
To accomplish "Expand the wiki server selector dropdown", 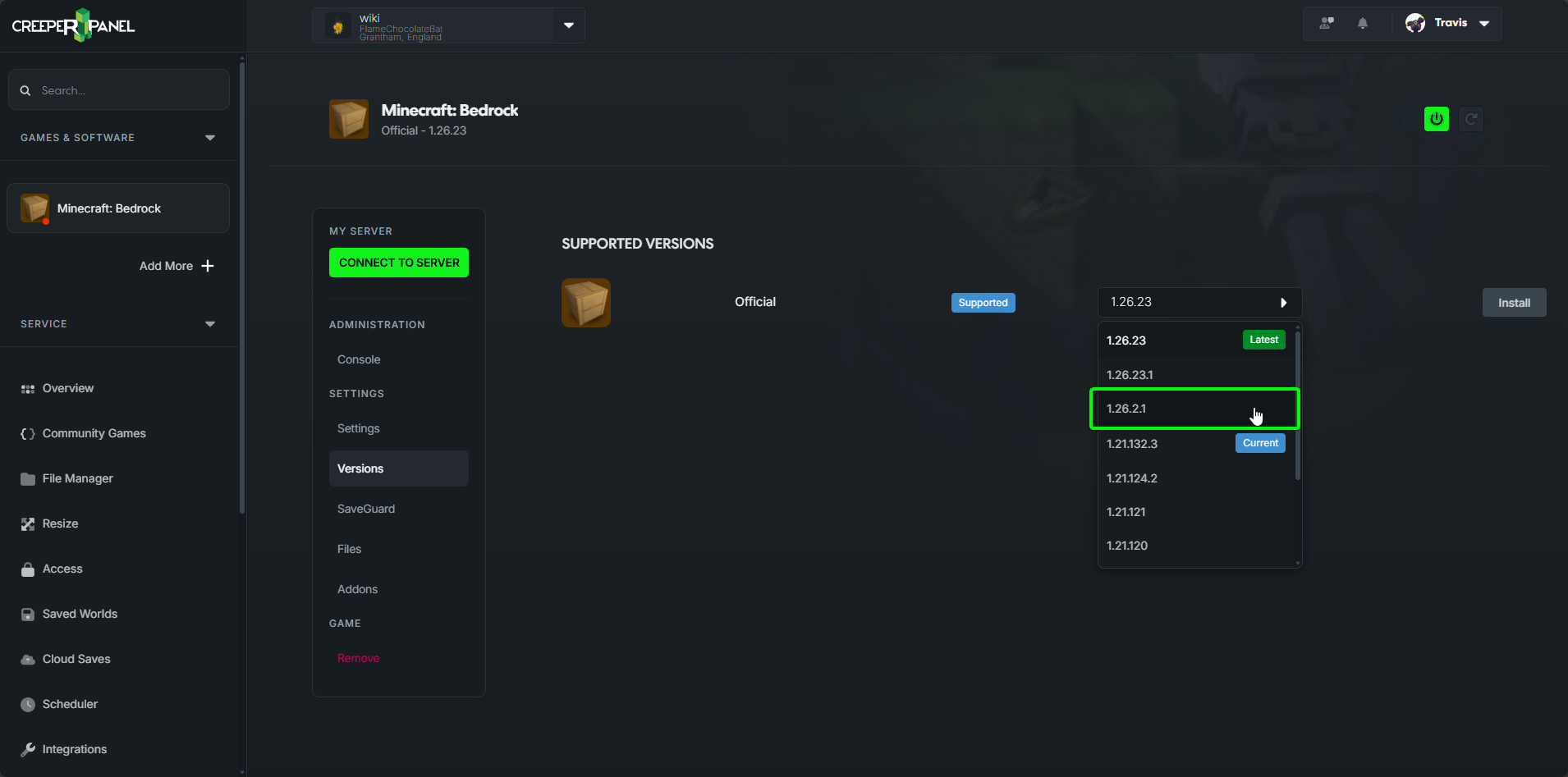I will [569, 25].
